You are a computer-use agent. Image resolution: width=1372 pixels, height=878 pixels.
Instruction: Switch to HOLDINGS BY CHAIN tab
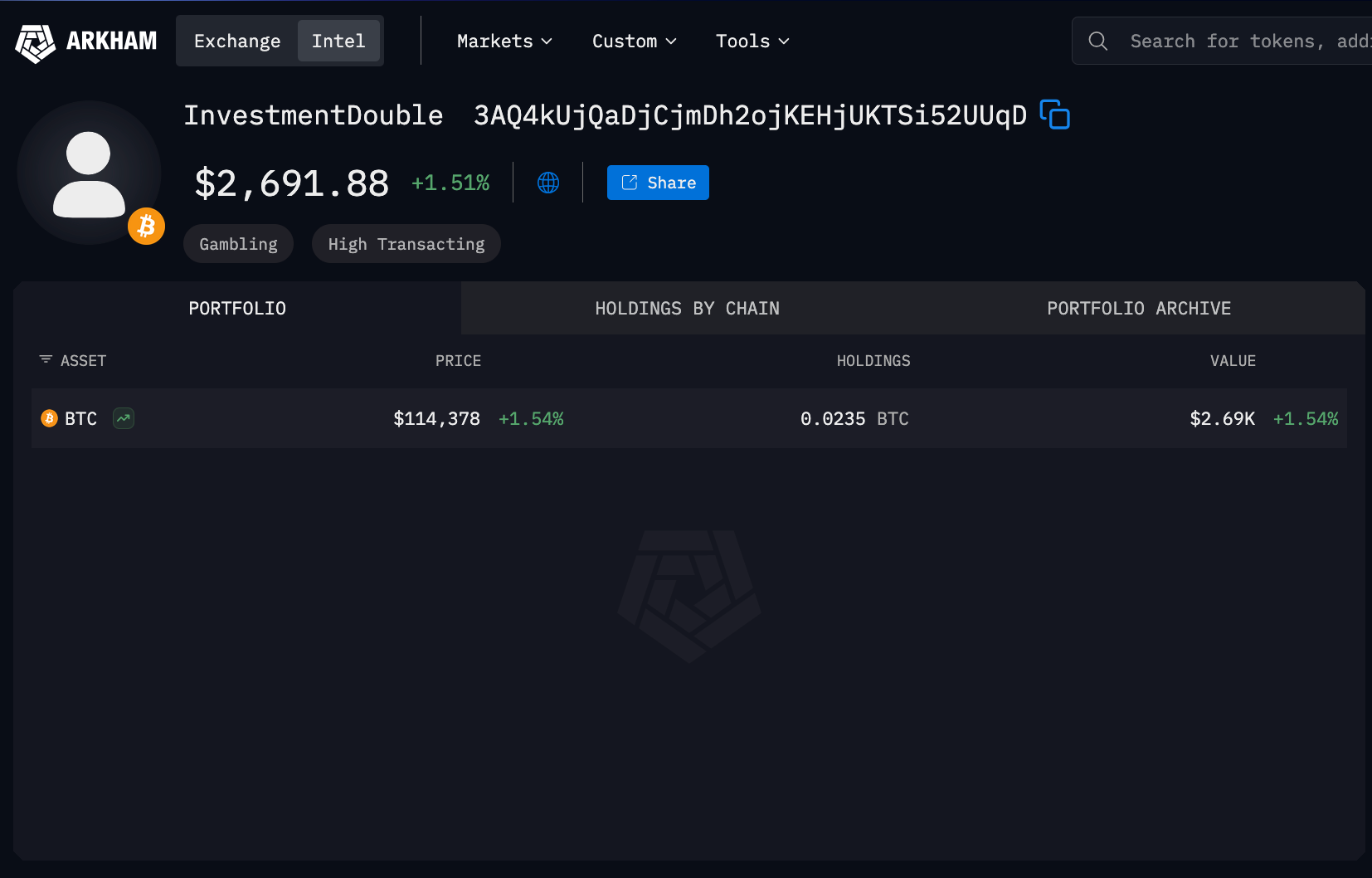point(687,308)
